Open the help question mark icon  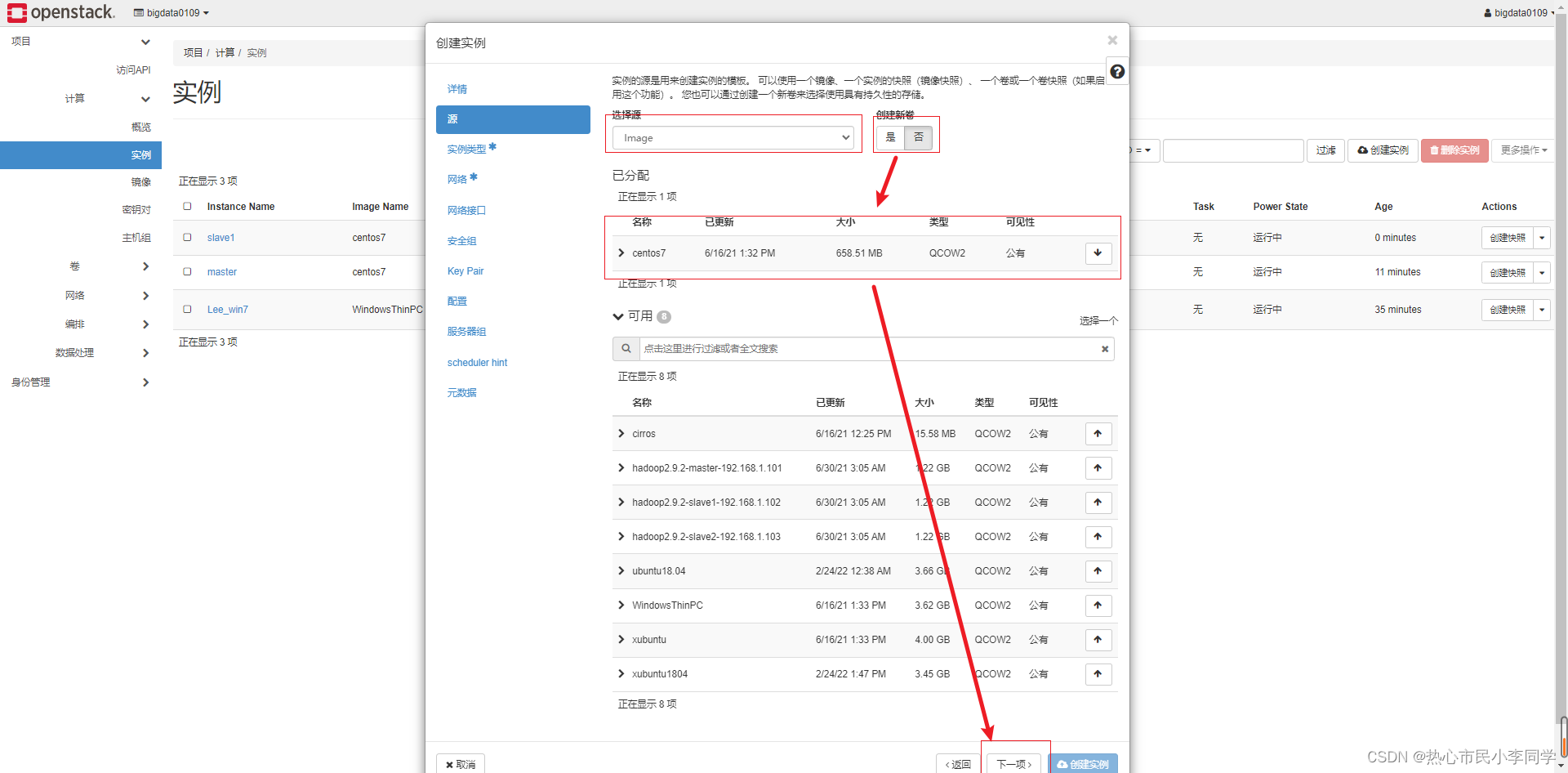click(x=1117, y=72)
